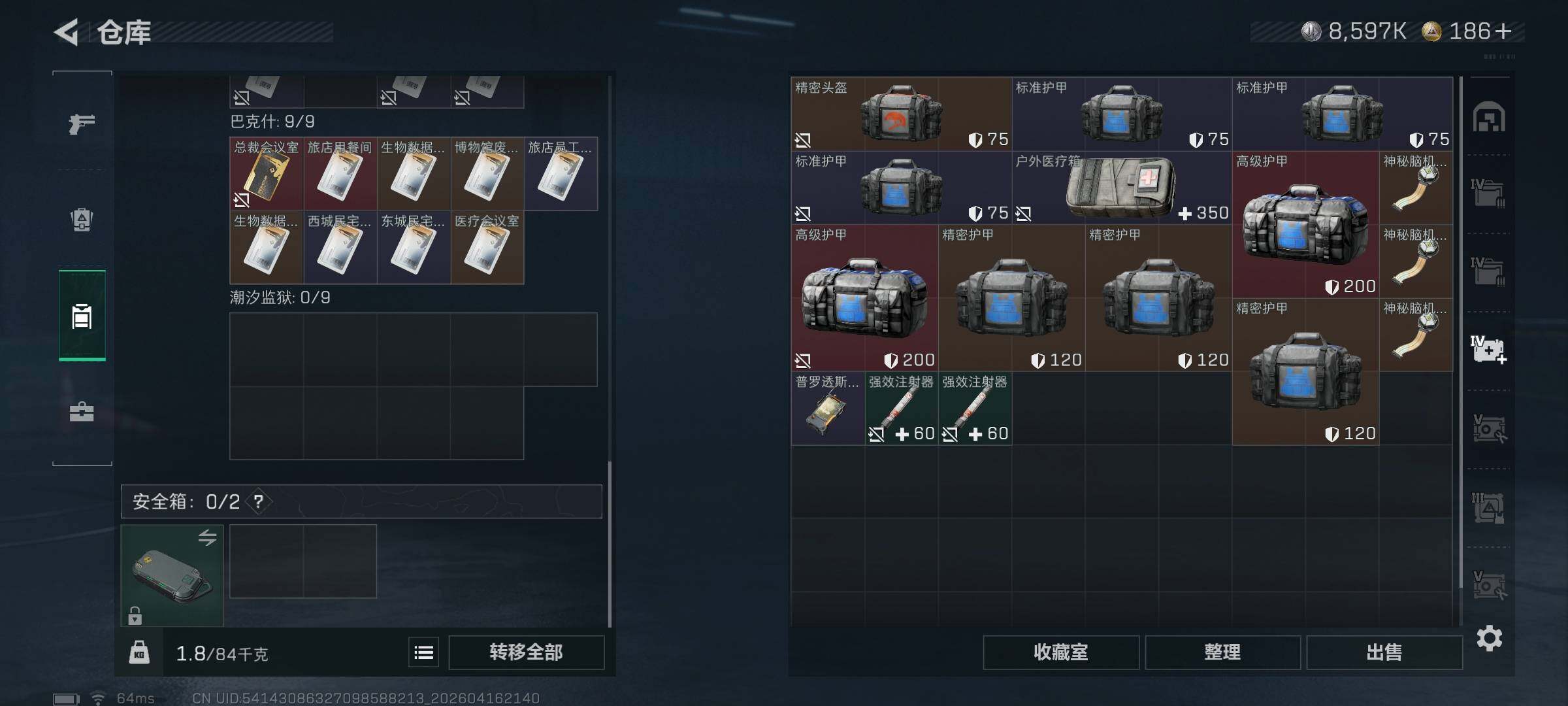The width and height of the screenshot is (1568, 706).
Task: Select the level IV medical box with plus
Action: (1489, 350)
